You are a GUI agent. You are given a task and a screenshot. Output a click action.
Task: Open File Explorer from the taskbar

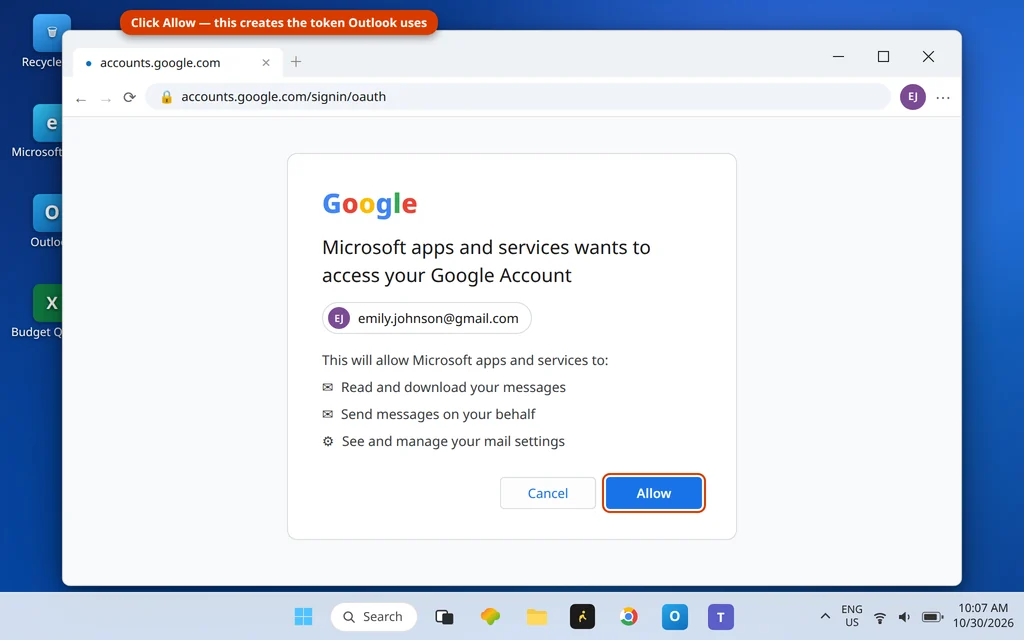(x=536, y=616)
